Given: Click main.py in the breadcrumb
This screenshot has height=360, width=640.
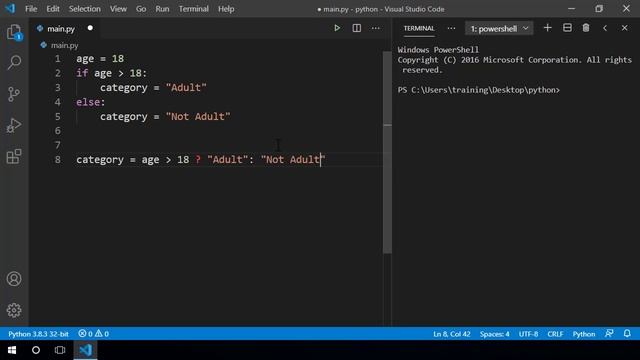Looking at the screenshot, I should pyautogui.click(x=64, y=45).
